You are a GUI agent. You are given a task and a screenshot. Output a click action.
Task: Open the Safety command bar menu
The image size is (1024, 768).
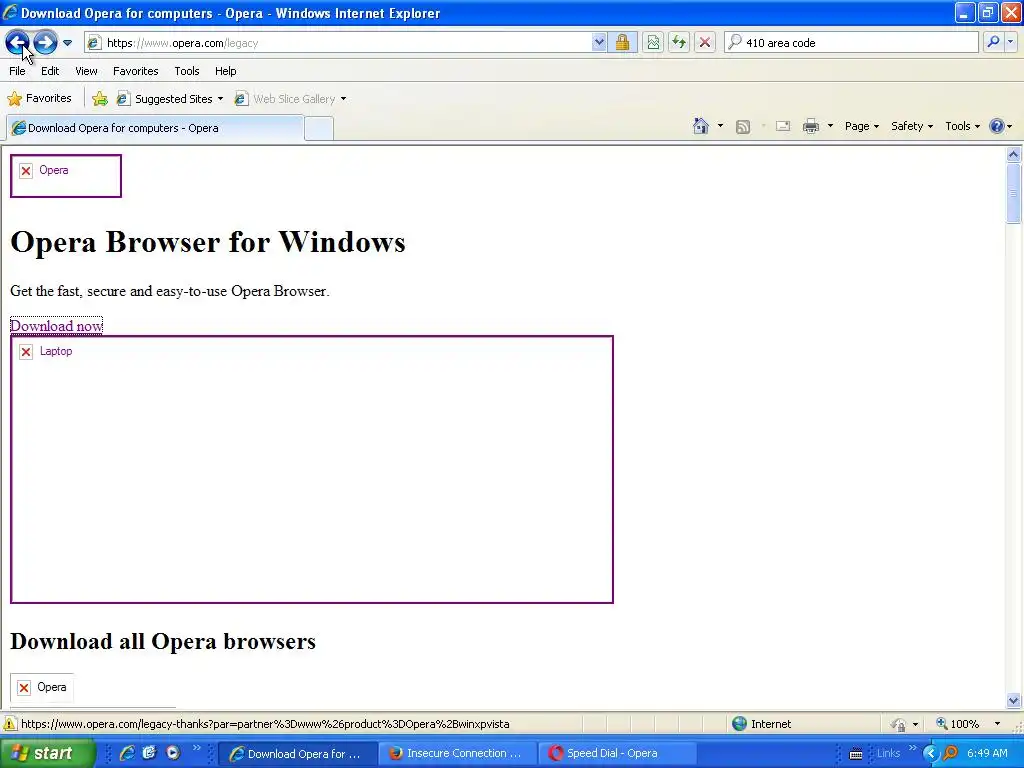[912, 126]
